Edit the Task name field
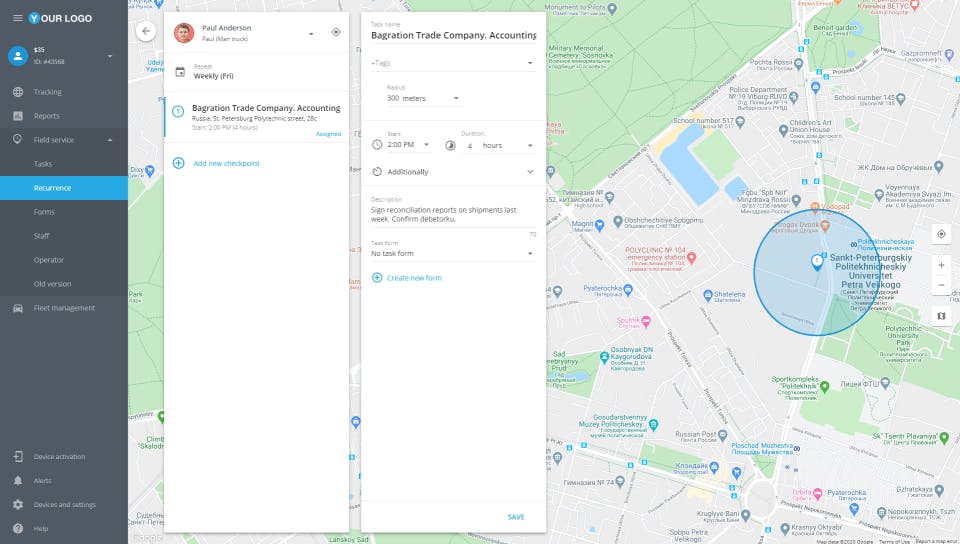 tap(453, 35)
